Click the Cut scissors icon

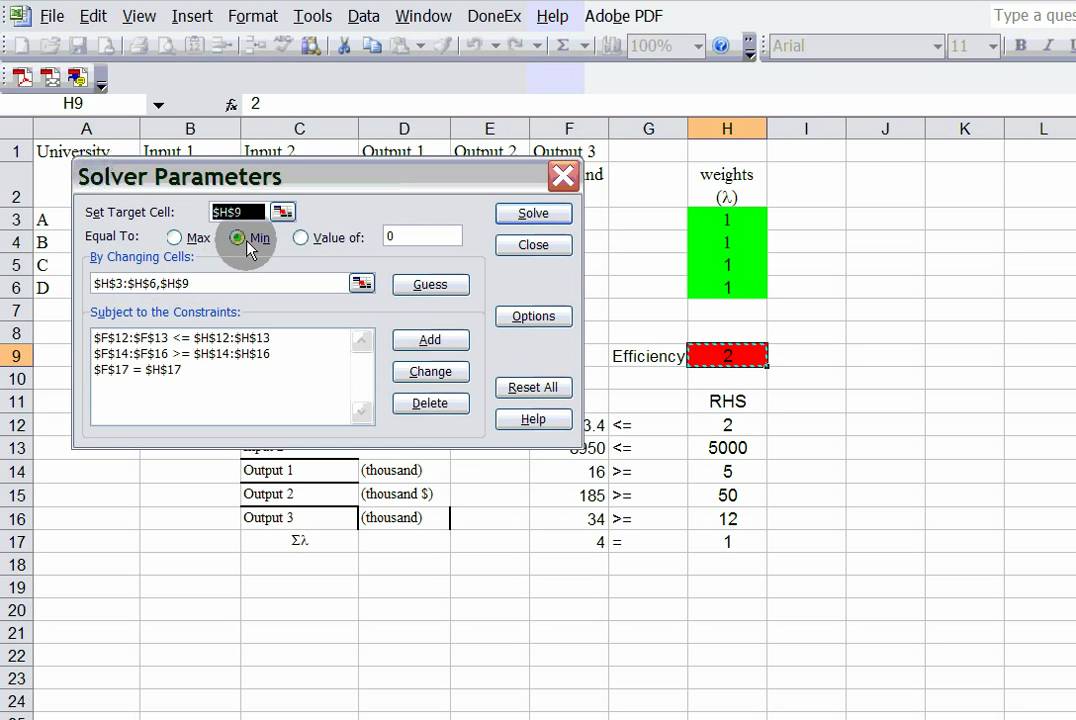coord(344,46)
